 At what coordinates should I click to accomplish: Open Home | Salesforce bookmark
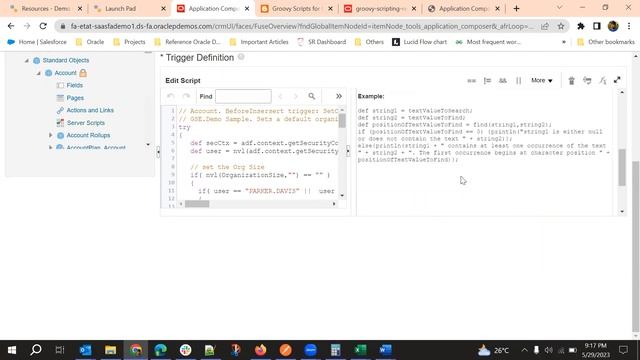[37, 42]
